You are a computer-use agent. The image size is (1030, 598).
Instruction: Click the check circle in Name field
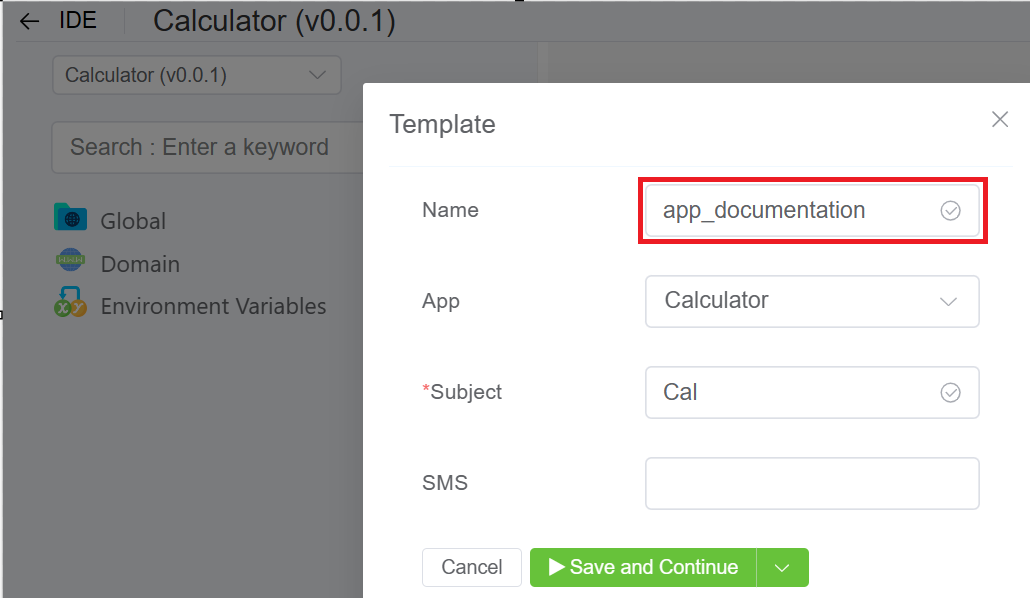coord(950,211)
